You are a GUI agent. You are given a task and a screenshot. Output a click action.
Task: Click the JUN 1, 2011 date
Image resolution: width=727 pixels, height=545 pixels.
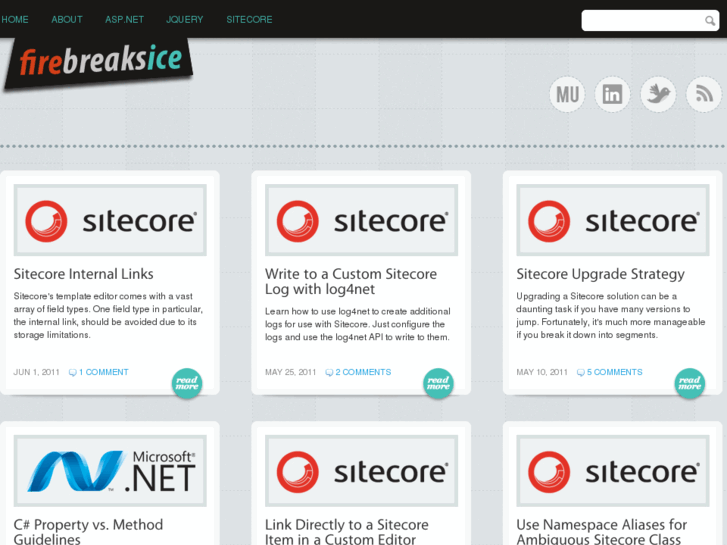pyautogui.click(x=37, y=372)
